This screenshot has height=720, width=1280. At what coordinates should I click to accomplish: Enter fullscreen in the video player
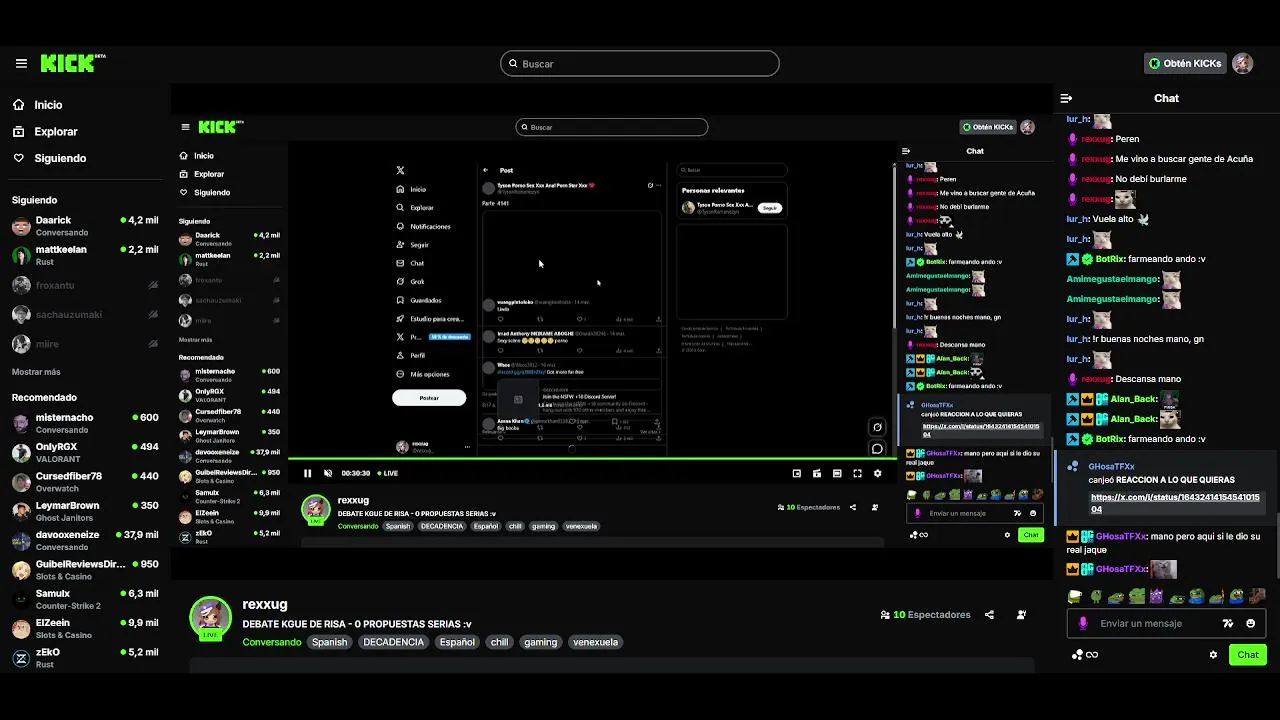click(x=857, y=473)
